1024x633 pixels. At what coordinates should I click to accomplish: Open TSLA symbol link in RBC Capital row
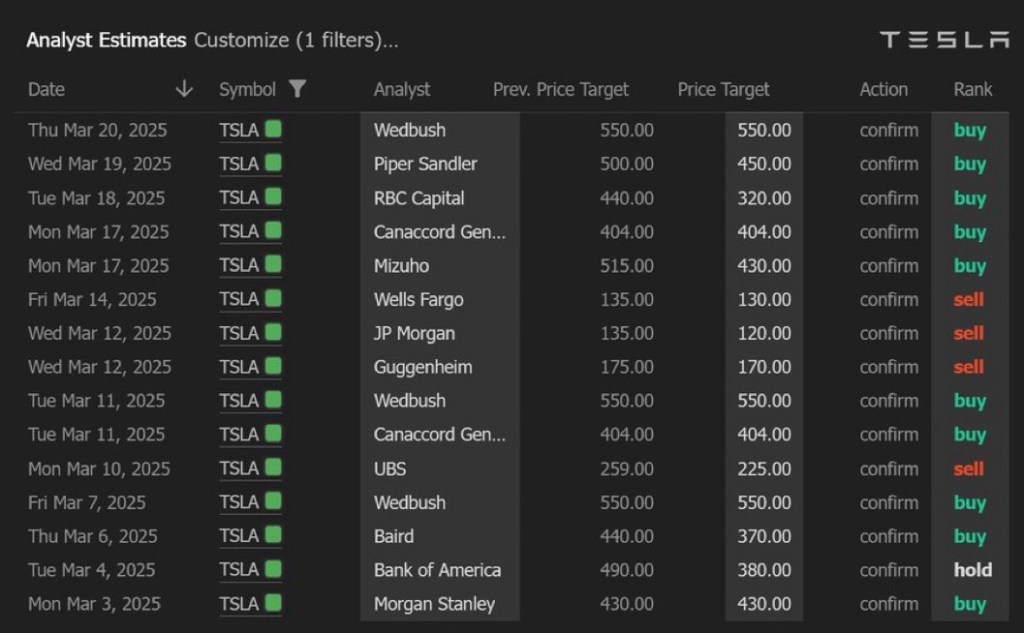239,198
